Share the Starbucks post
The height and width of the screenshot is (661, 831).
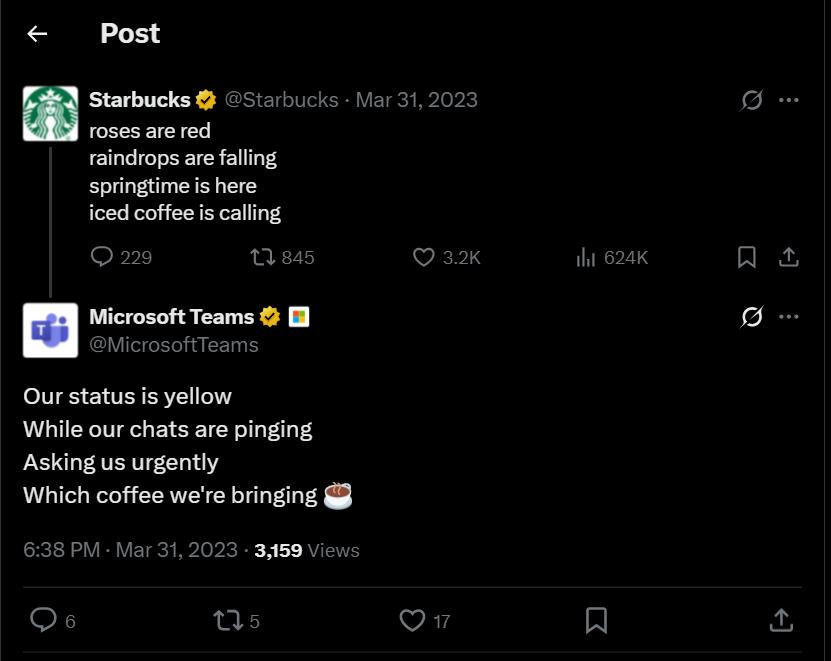coord(789,257)
